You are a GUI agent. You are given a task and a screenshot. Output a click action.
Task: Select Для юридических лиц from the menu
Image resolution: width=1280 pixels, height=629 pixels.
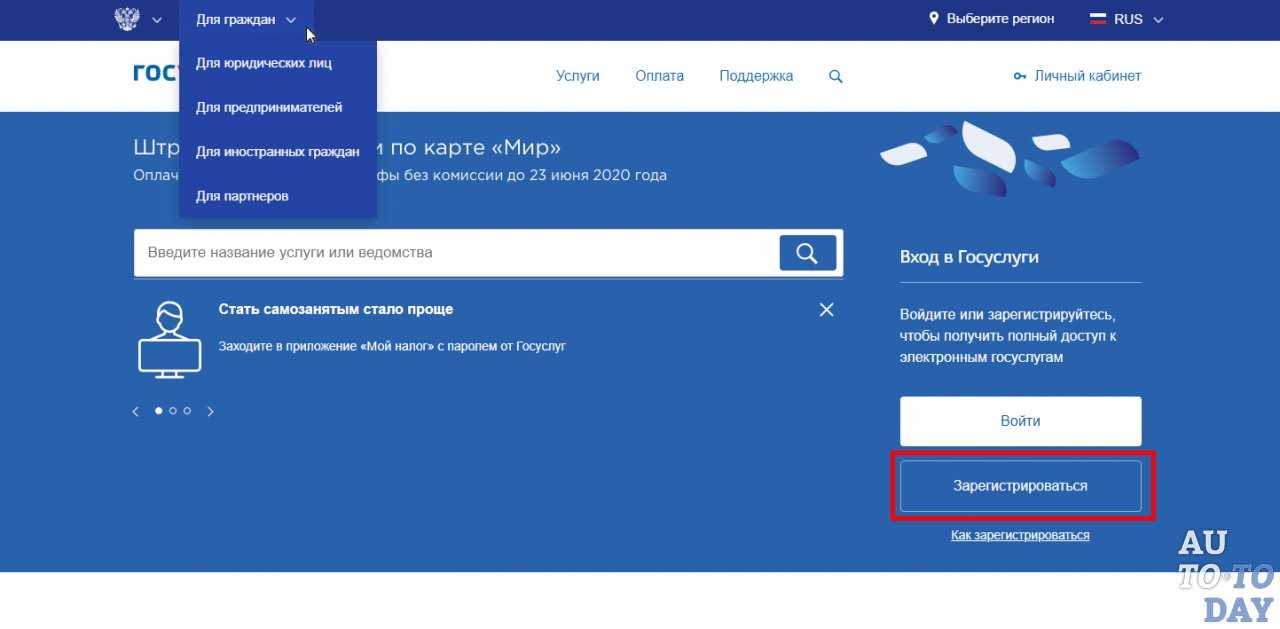point(263,62)
